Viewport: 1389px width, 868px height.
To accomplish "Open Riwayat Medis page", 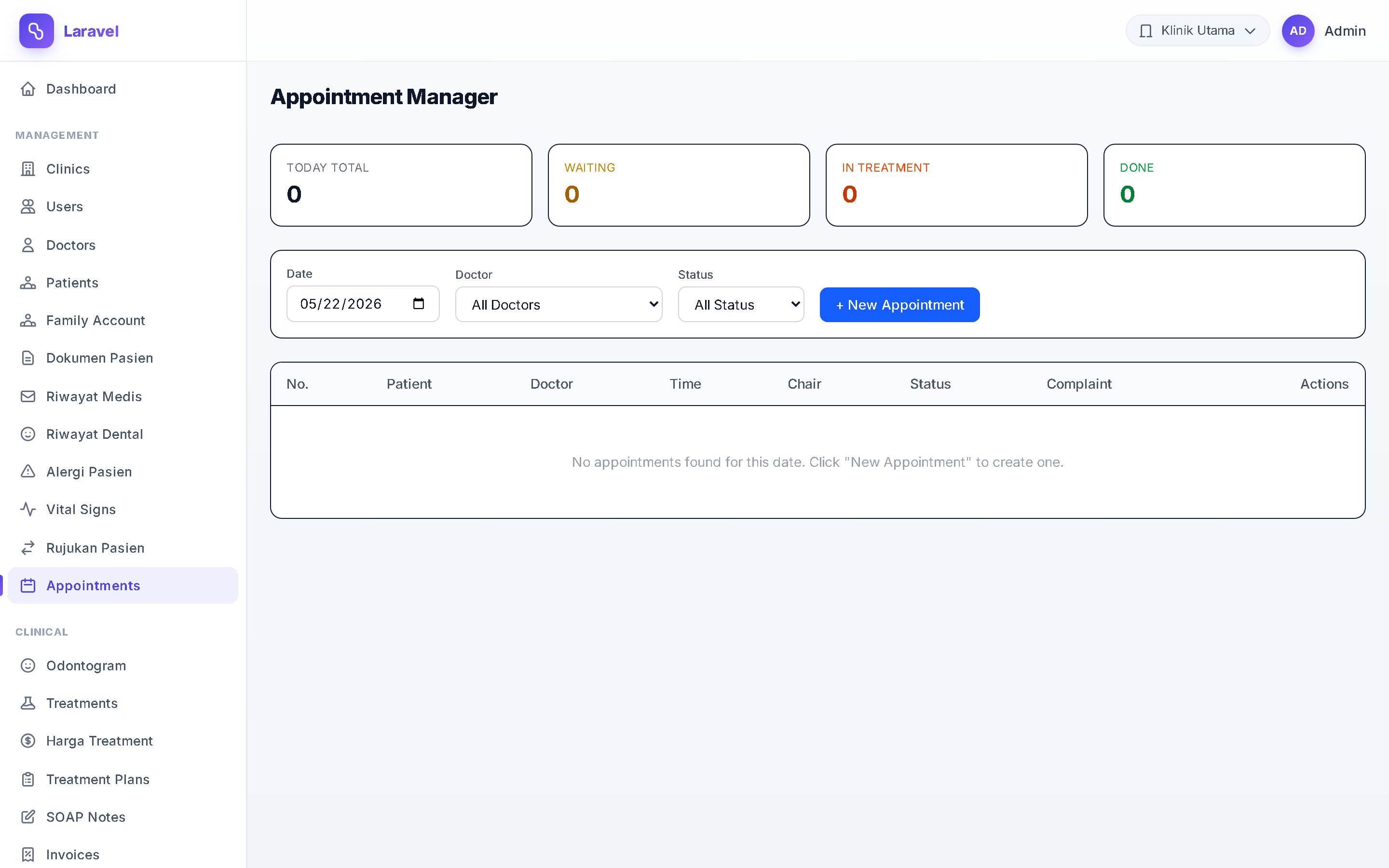I will [123, 397].
